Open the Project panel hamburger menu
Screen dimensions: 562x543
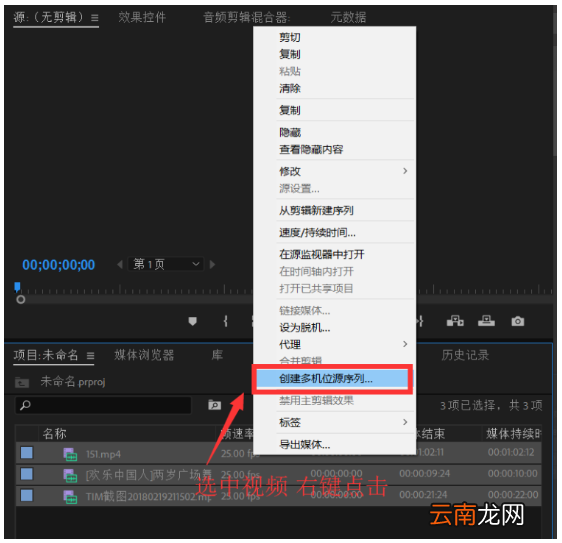pyautogui.click(x=90, y=356)
